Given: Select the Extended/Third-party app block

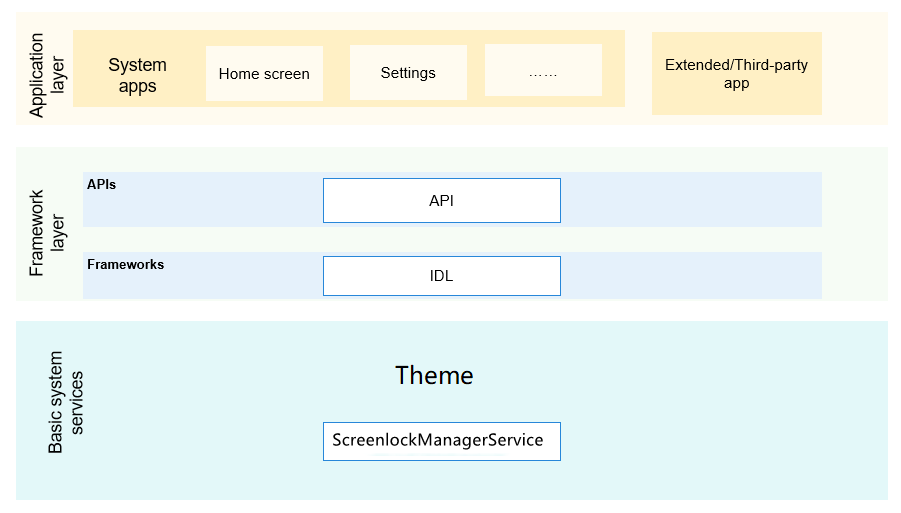Looking at the screenshot, I should 736,74.
